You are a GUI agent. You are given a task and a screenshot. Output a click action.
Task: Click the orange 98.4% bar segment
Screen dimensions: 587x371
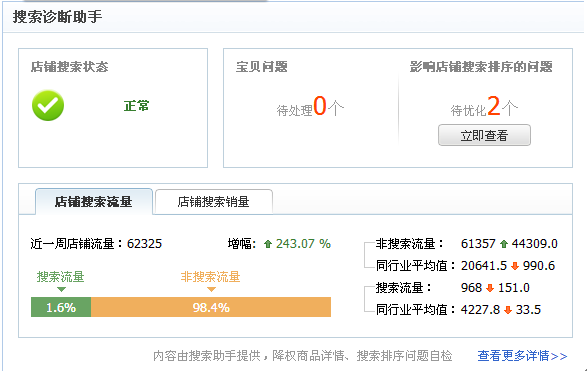point(211,307)
